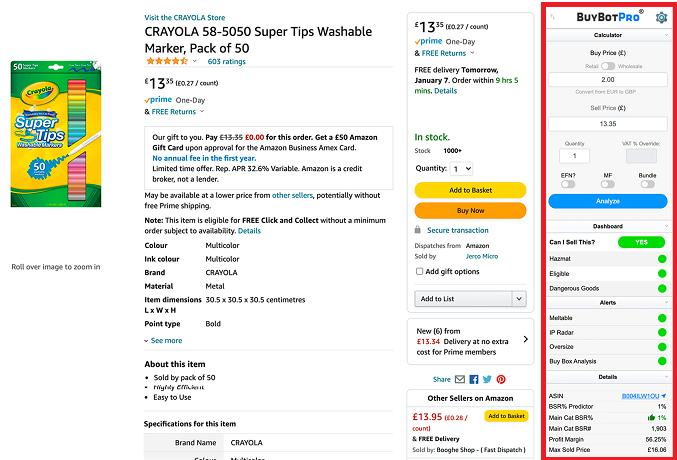Click the Secure transaction padlock icon

(419, 230)
